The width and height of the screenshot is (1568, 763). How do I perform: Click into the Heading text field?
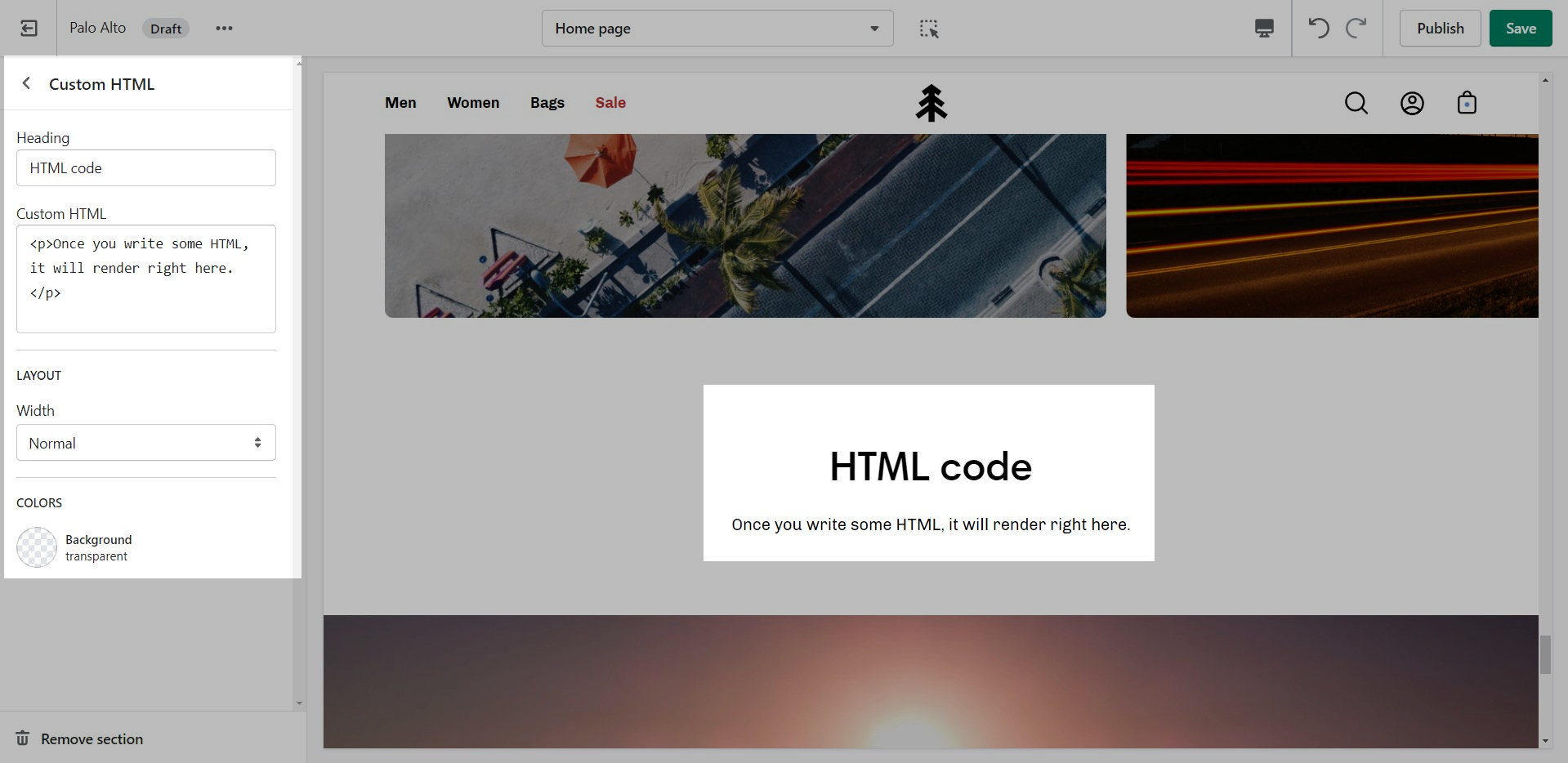click(x=146, y=168)
